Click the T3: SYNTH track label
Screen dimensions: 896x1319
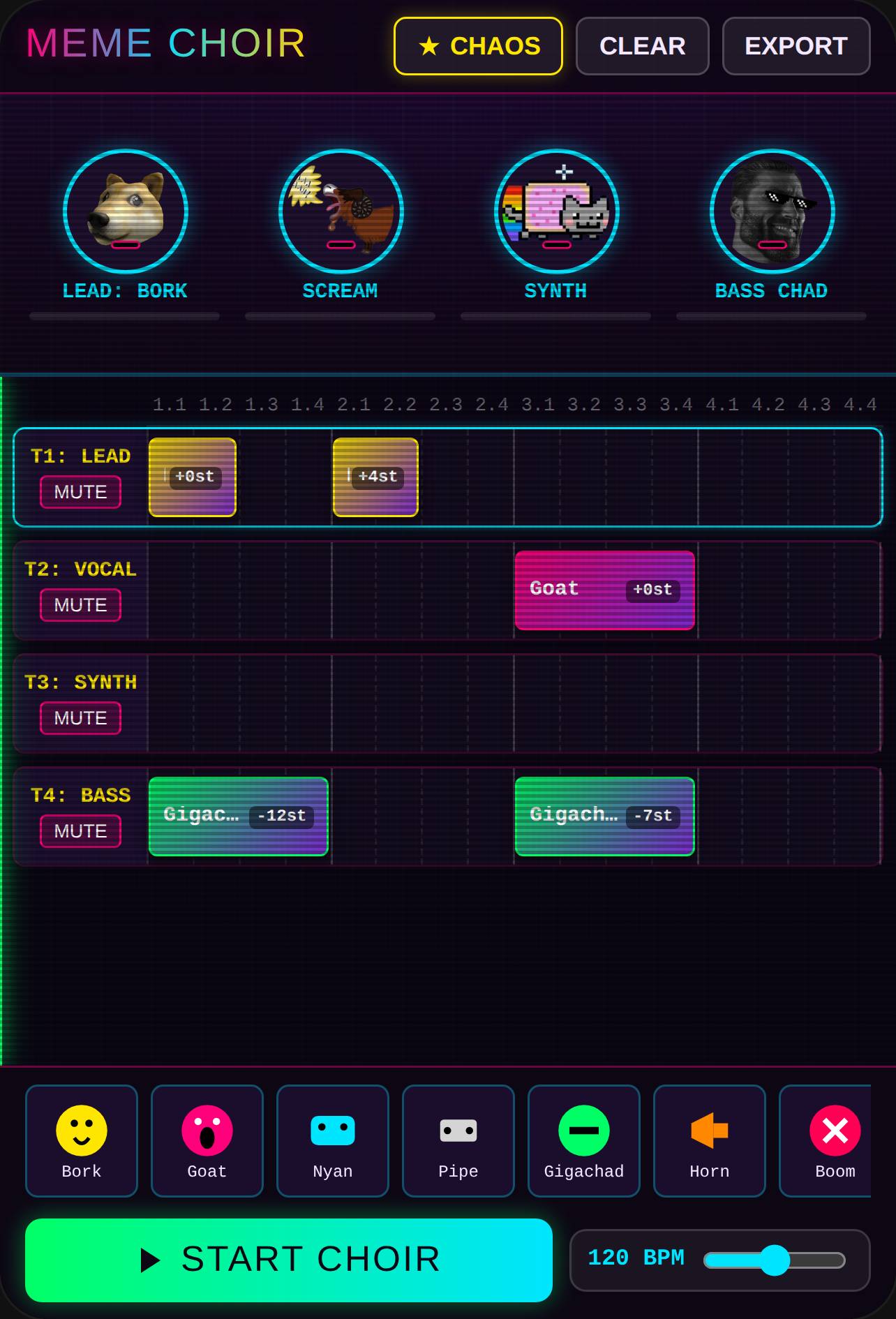81,683
